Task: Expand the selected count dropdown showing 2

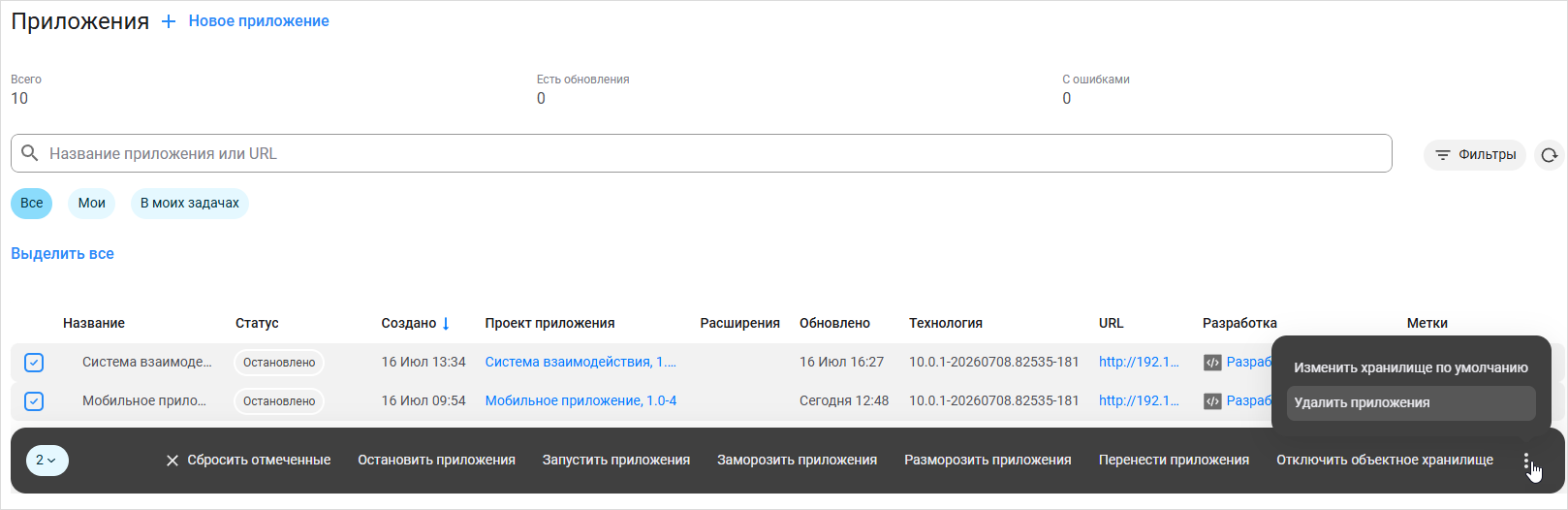Action: pos(47,461)
